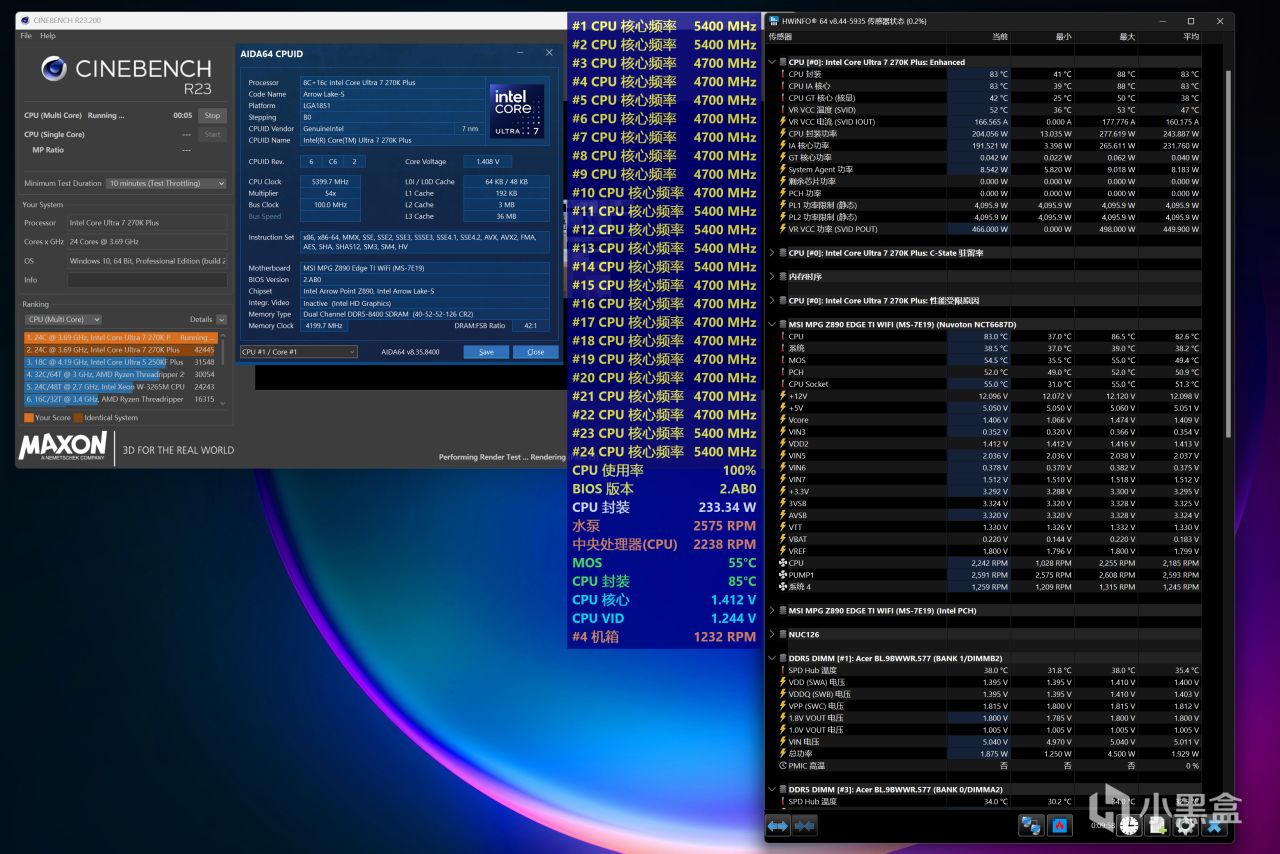
Task: Click the HWiNFO title bar app icon
Action: click(x=775, y=21)
